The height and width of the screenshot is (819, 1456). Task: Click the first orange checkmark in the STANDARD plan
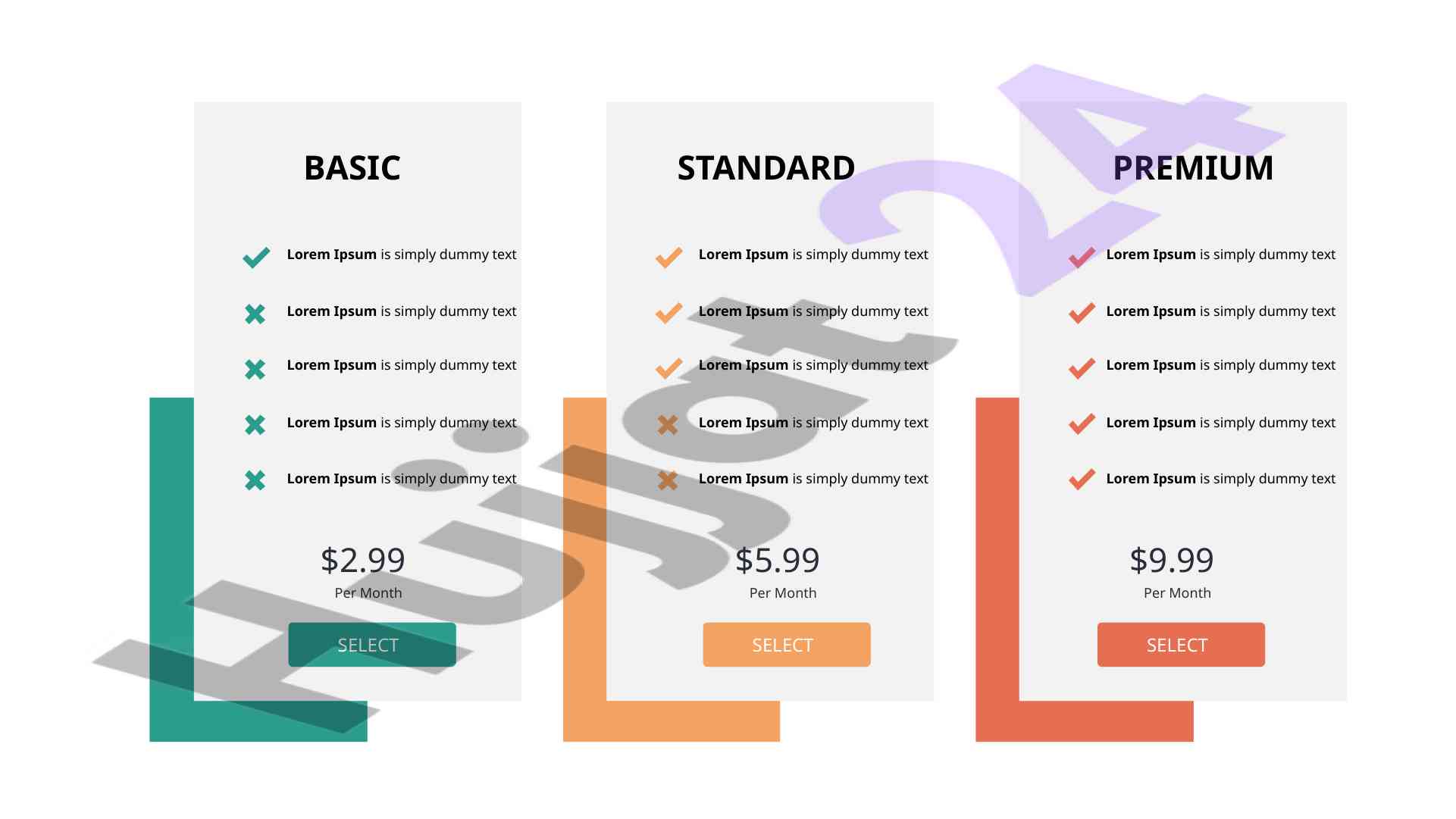pos(669,258)
